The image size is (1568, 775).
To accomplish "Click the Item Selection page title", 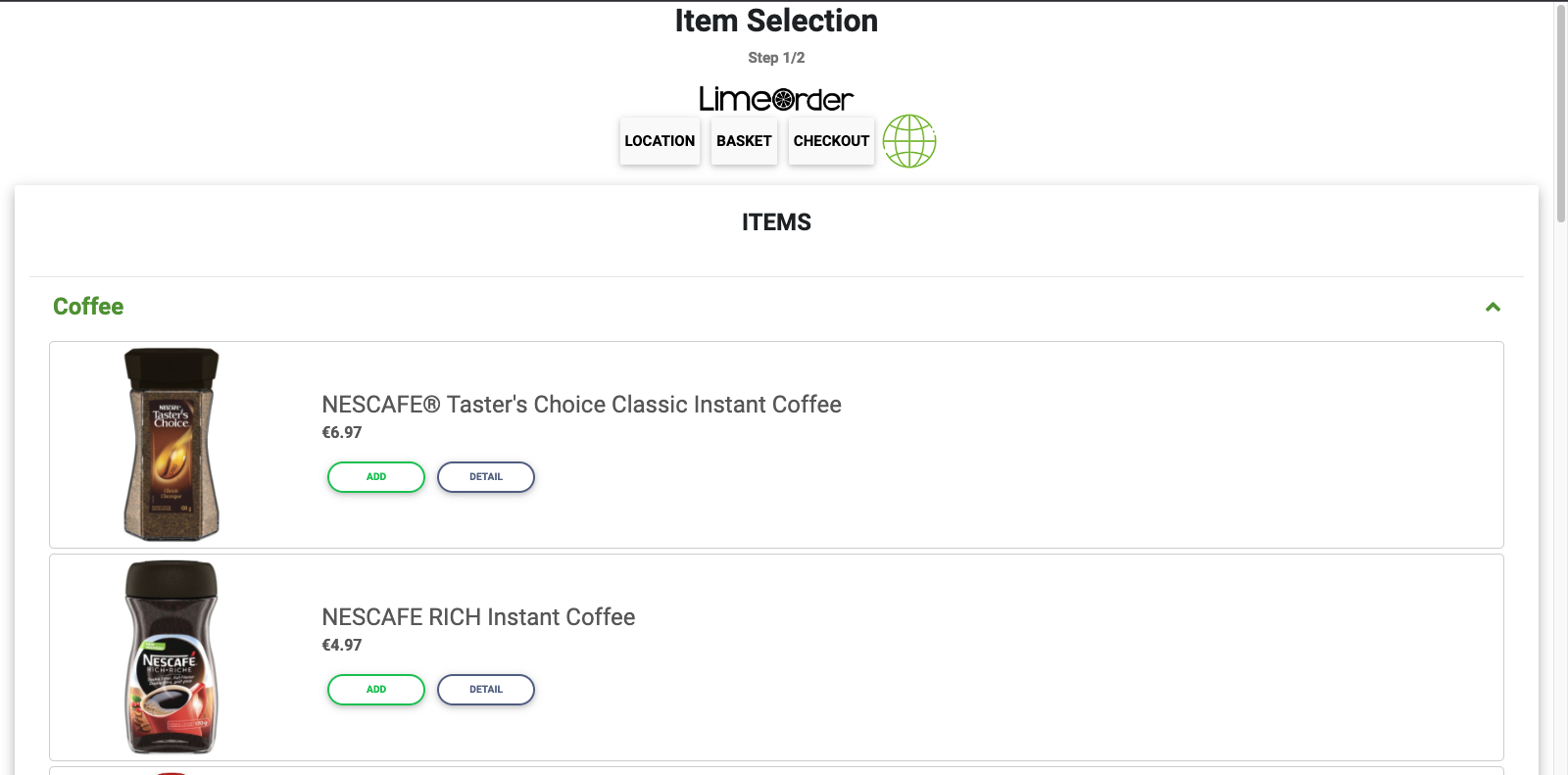I will point(776,21).
